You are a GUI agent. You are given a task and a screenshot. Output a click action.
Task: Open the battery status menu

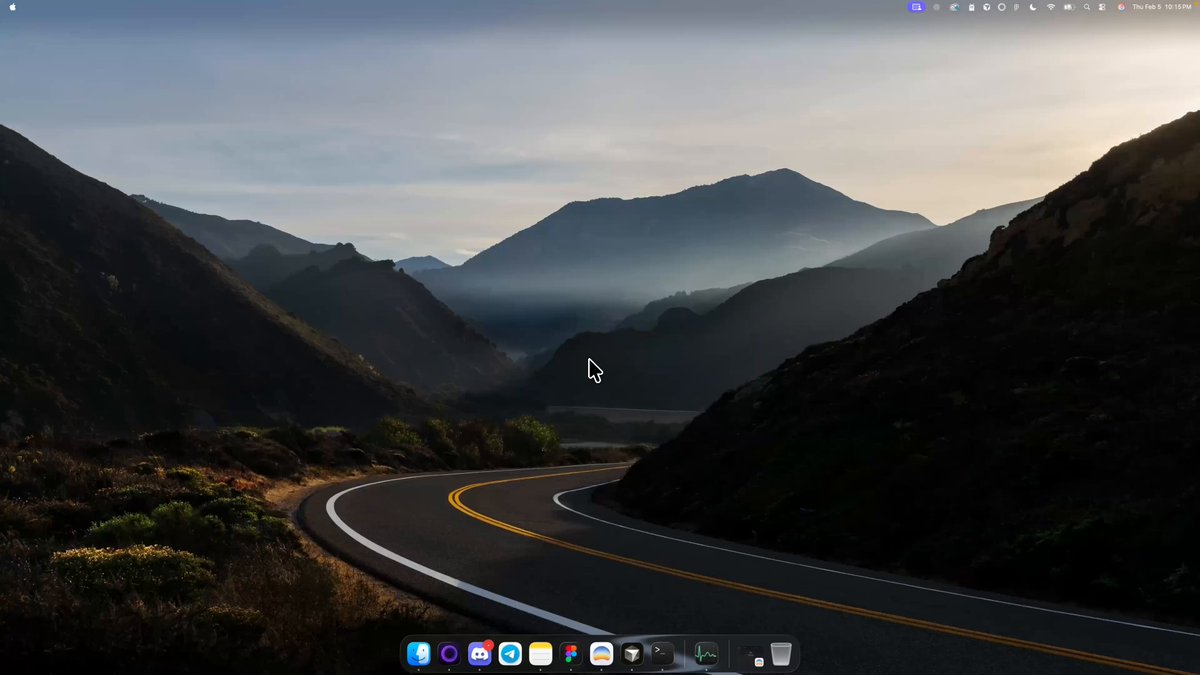point(1069,7)
